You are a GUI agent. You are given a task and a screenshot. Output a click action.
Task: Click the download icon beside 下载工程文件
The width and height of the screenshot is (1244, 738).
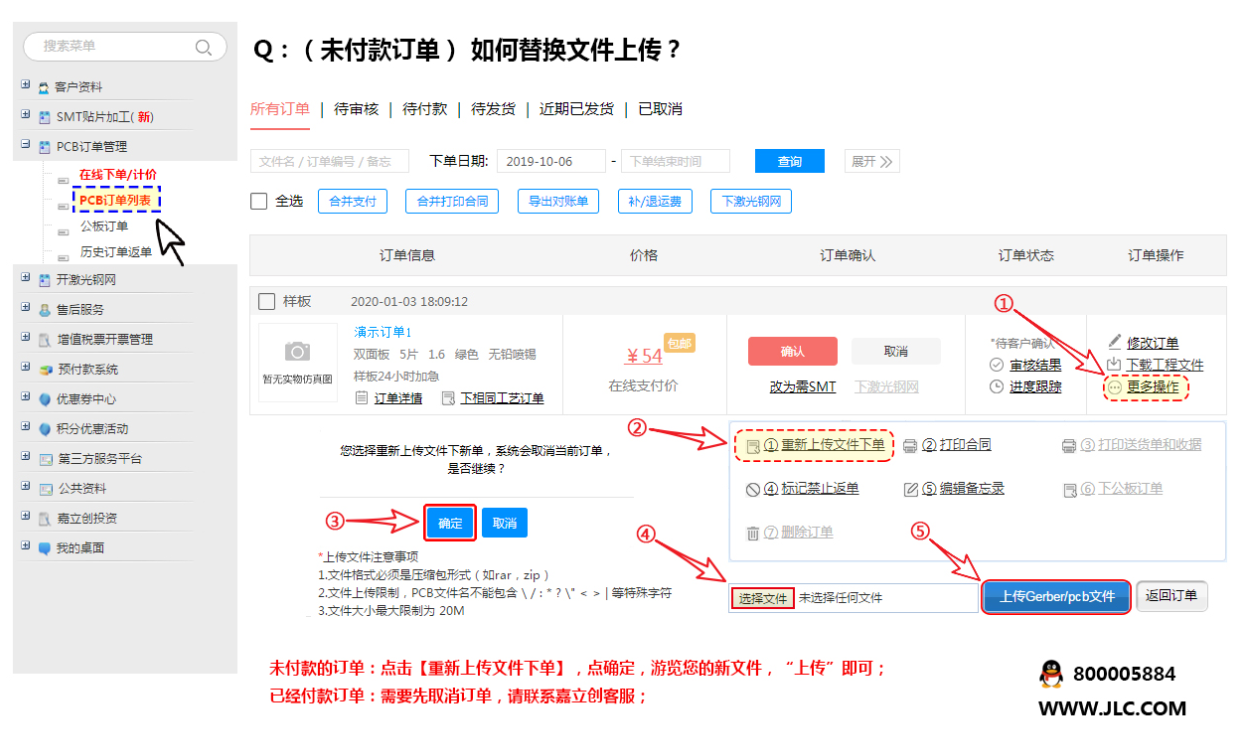1114,365
